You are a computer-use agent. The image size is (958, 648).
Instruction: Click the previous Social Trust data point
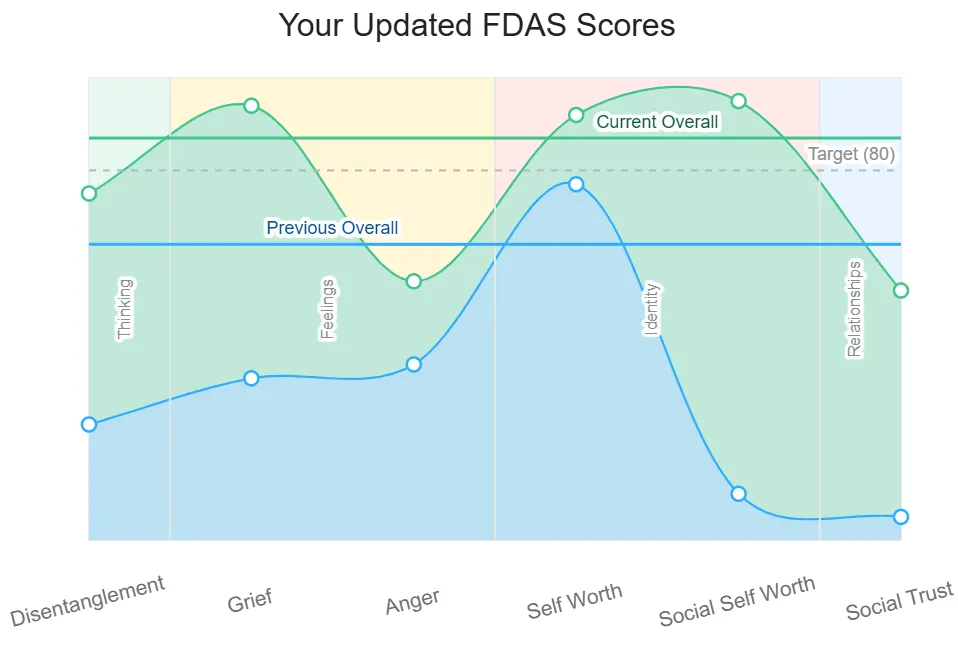[x=901, y=516]
